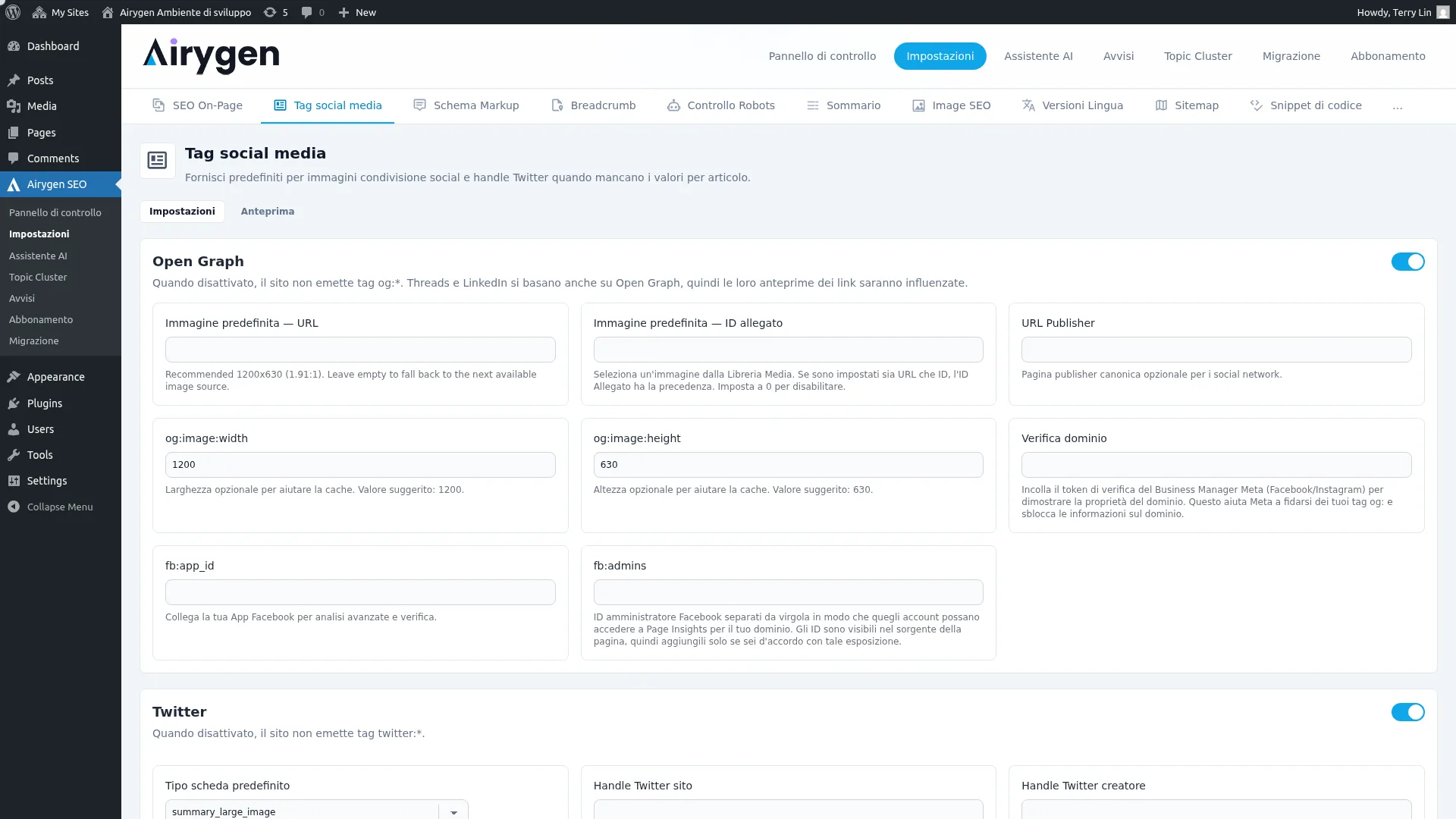Select Impostazioni pill in top nav
1456x819 pixels.
point(940,56)
